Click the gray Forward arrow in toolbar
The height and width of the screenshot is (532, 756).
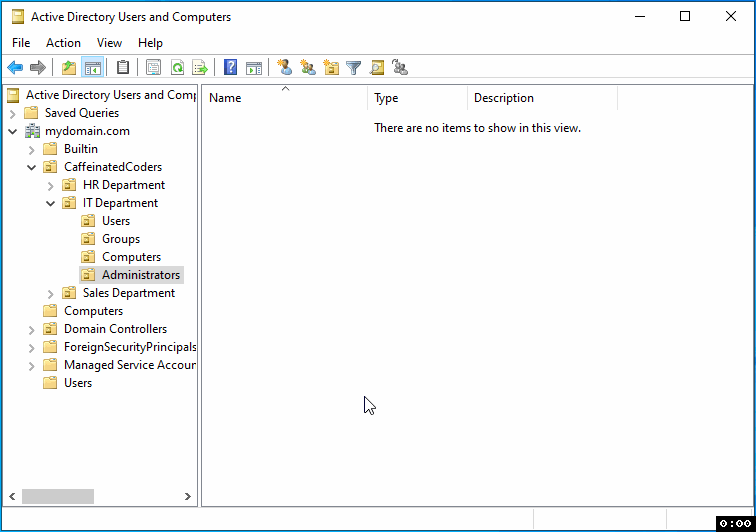[38, 68]
